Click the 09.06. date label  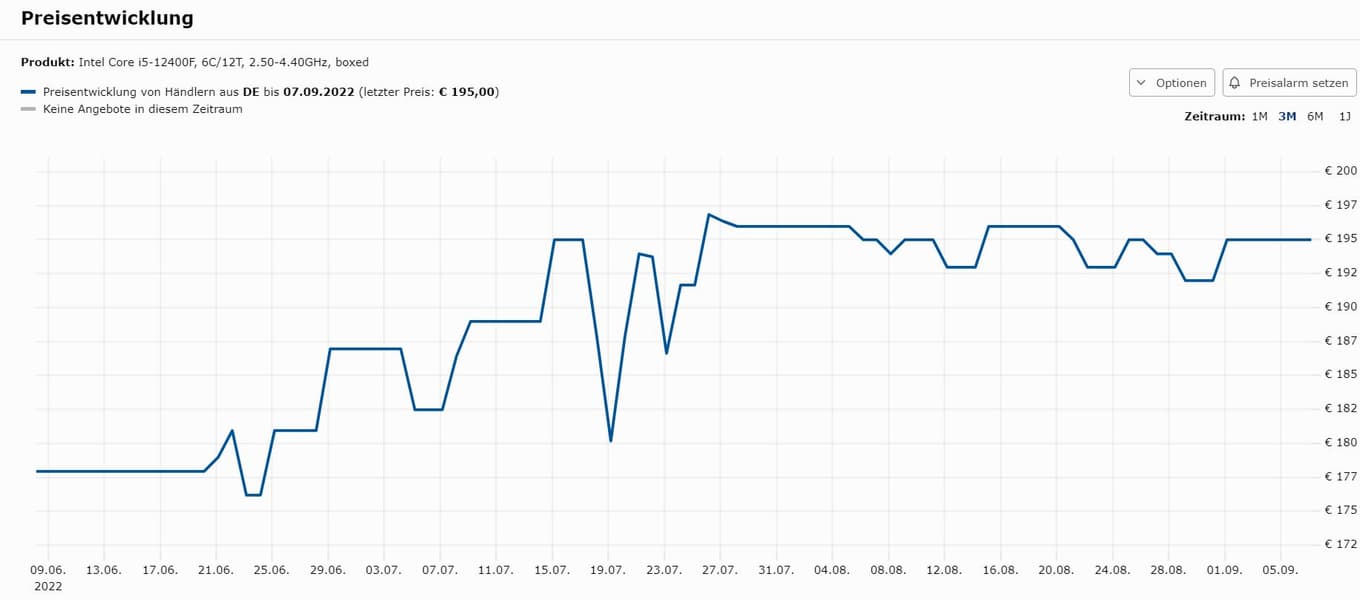click(x=48, y=570)
